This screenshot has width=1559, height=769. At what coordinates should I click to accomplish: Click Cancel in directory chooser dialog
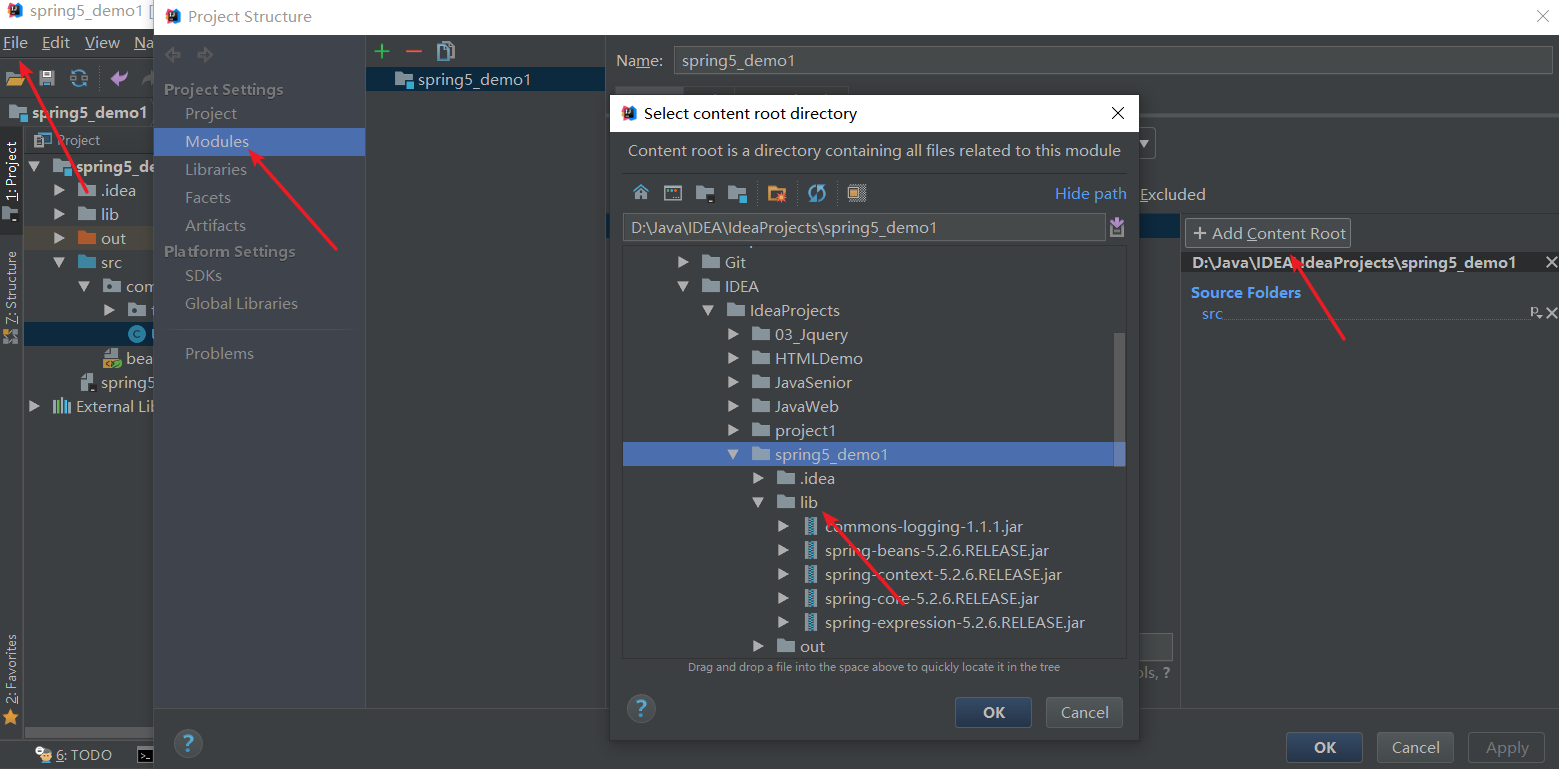(1084, 712)
